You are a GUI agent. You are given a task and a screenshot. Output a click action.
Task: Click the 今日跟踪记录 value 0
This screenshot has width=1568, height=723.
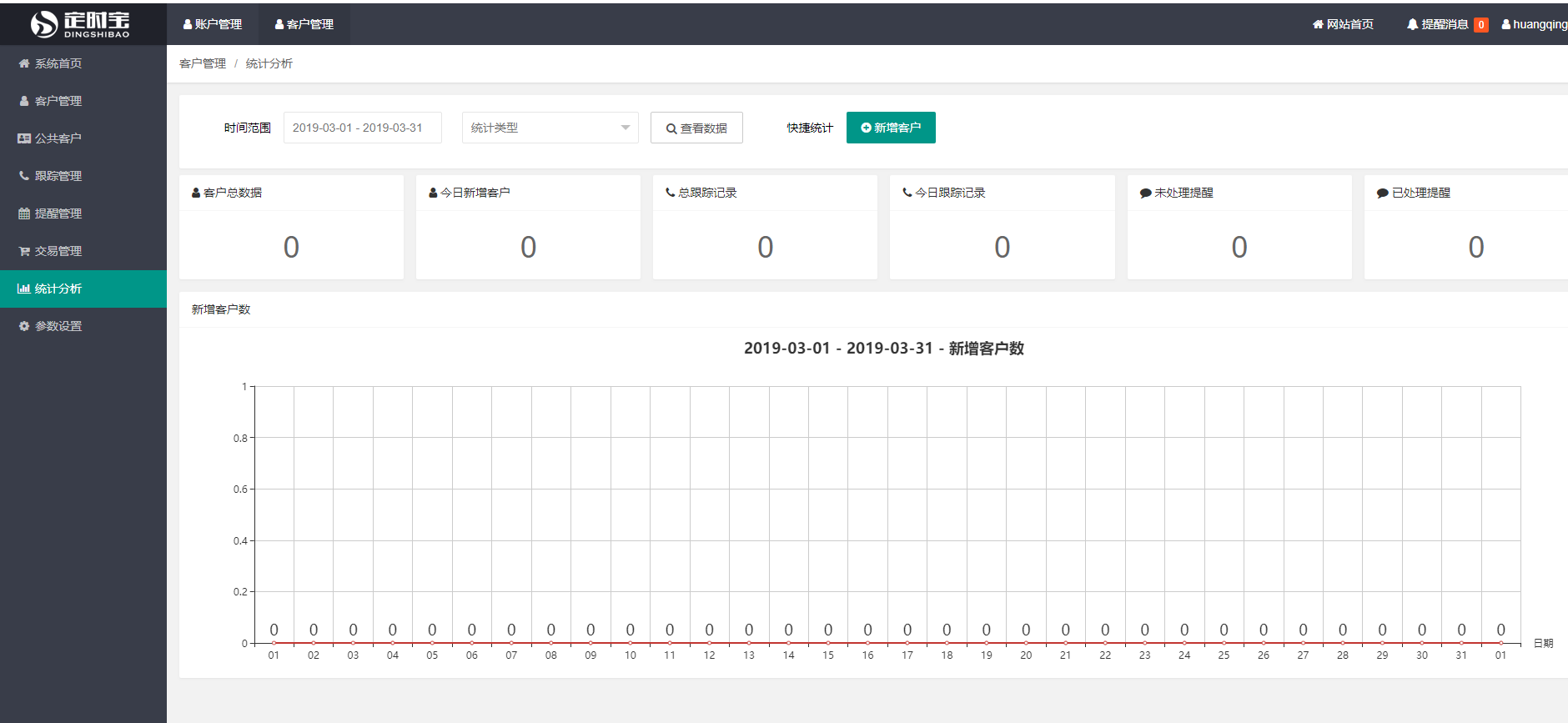click(1003, 247)
